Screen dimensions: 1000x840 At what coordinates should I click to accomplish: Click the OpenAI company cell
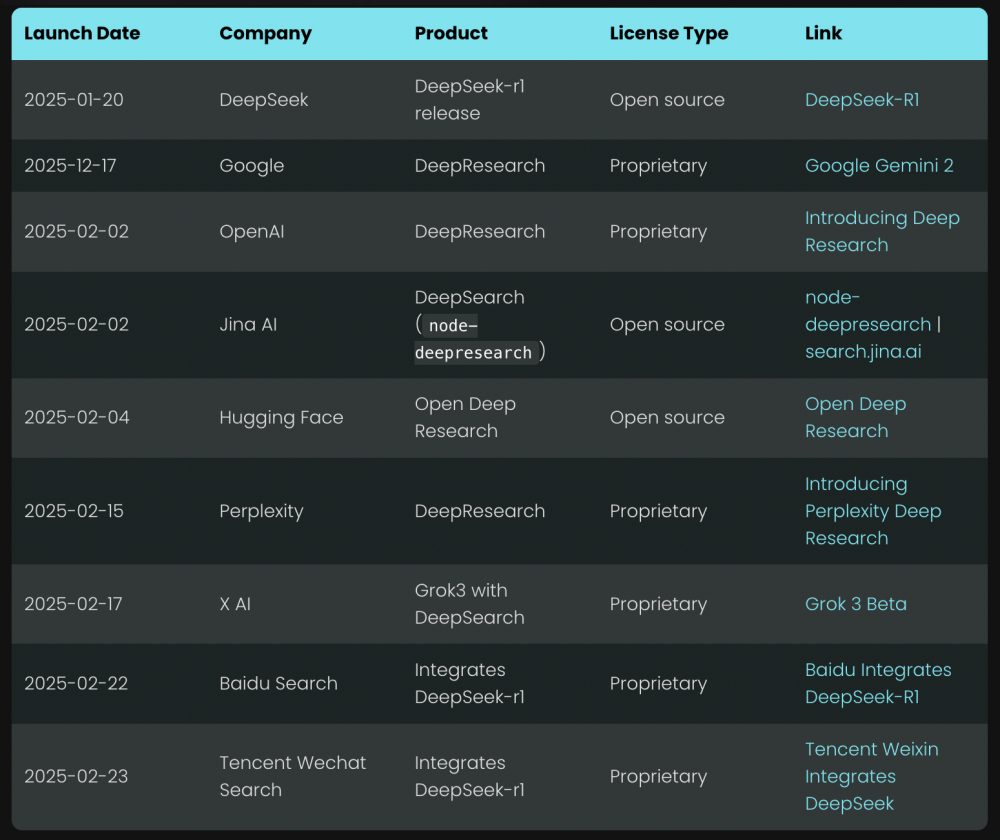(252, 231)
